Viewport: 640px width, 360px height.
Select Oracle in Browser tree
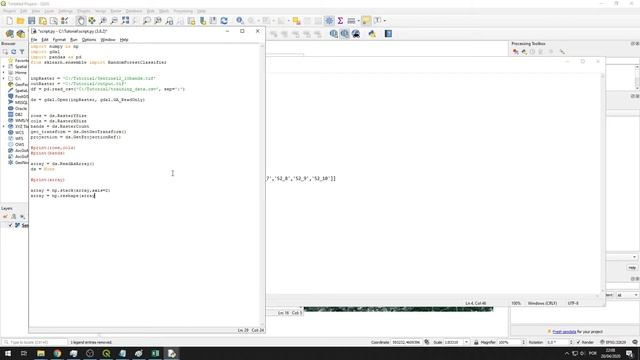(x=17, y=109)
